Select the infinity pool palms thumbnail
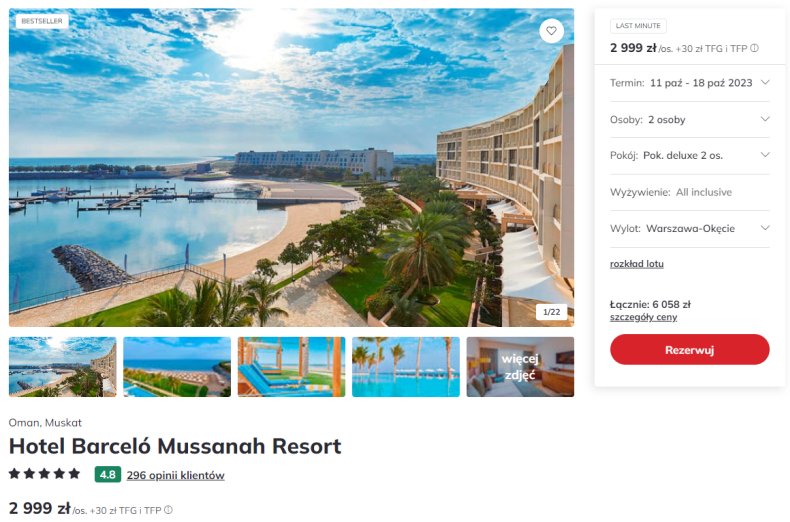Screen dimensions: 790x522 click(x=406, y=367)
